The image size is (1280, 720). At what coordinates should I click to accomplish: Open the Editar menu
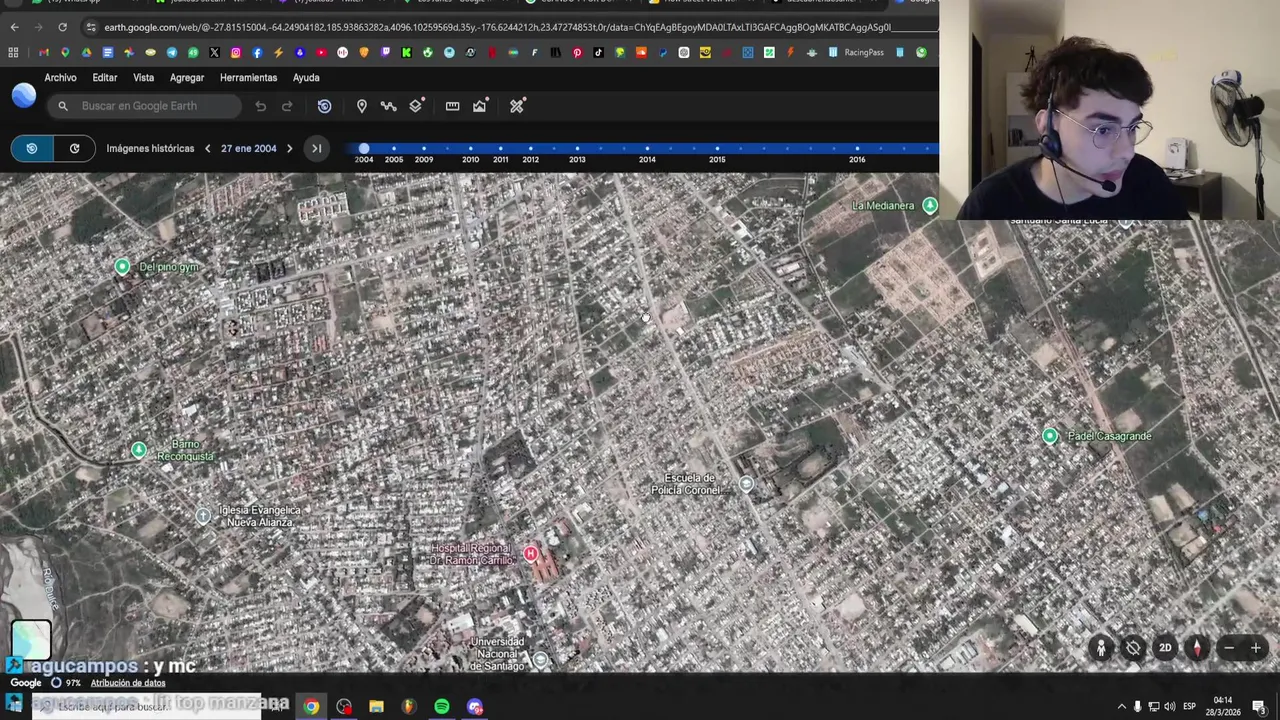coord(105,78)
